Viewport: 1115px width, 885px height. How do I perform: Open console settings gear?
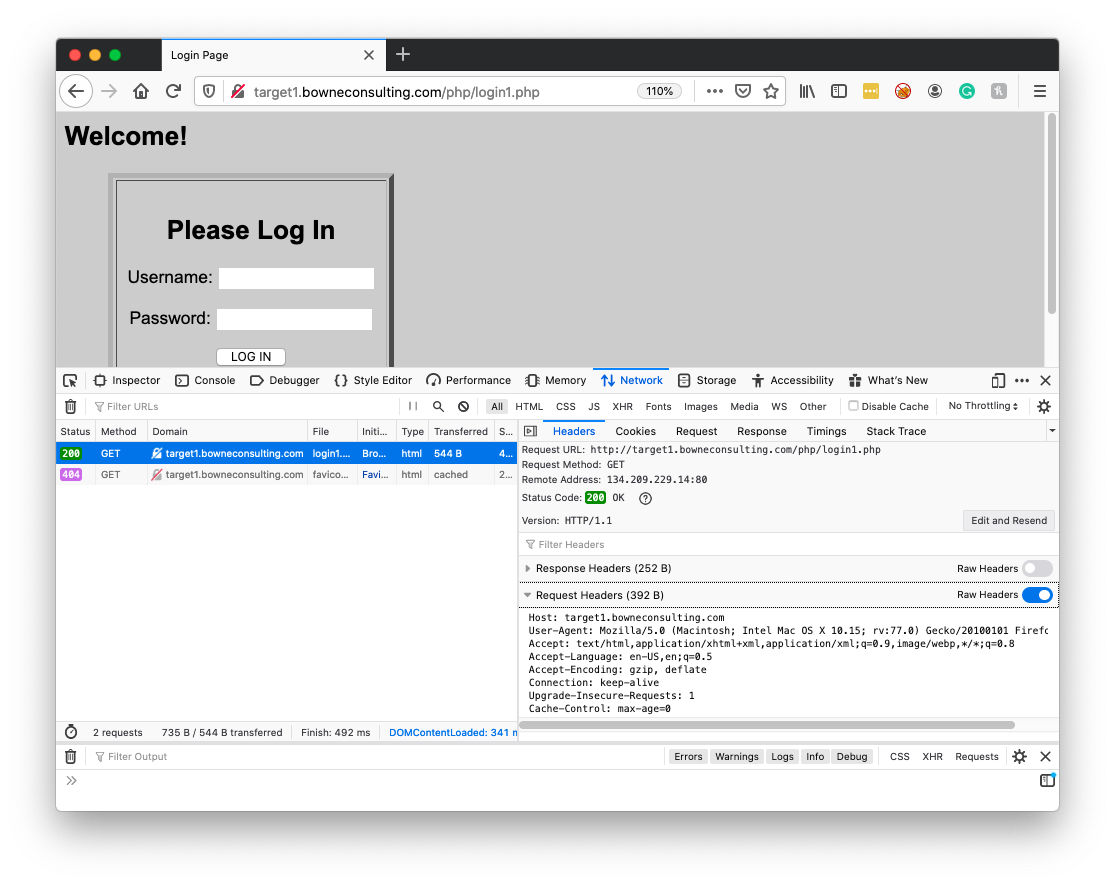click(x=1020, y=756)
